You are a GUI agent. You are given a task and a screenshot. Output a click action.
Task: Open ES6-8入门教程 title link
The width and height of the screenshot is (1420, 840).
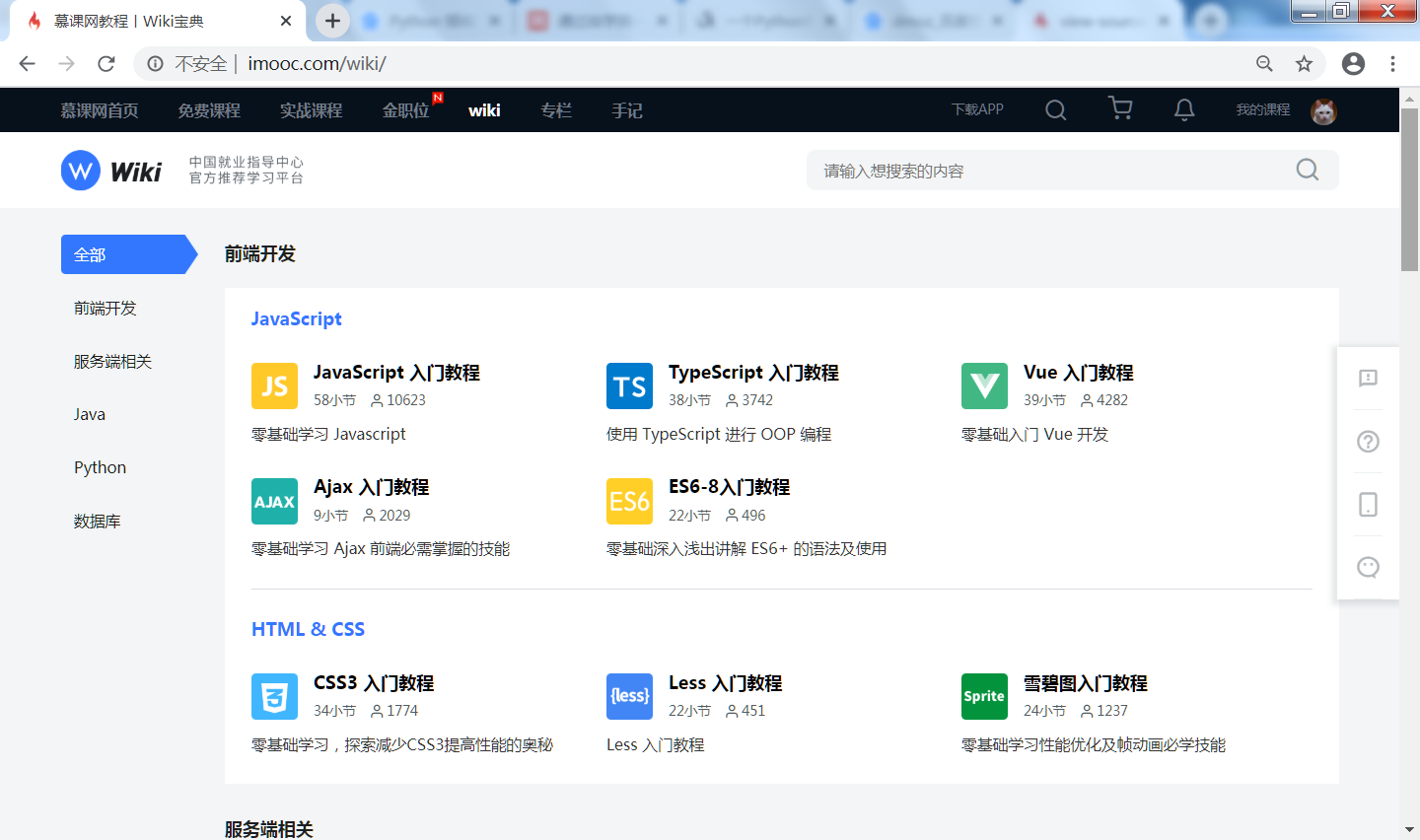[x=729, y=487]
